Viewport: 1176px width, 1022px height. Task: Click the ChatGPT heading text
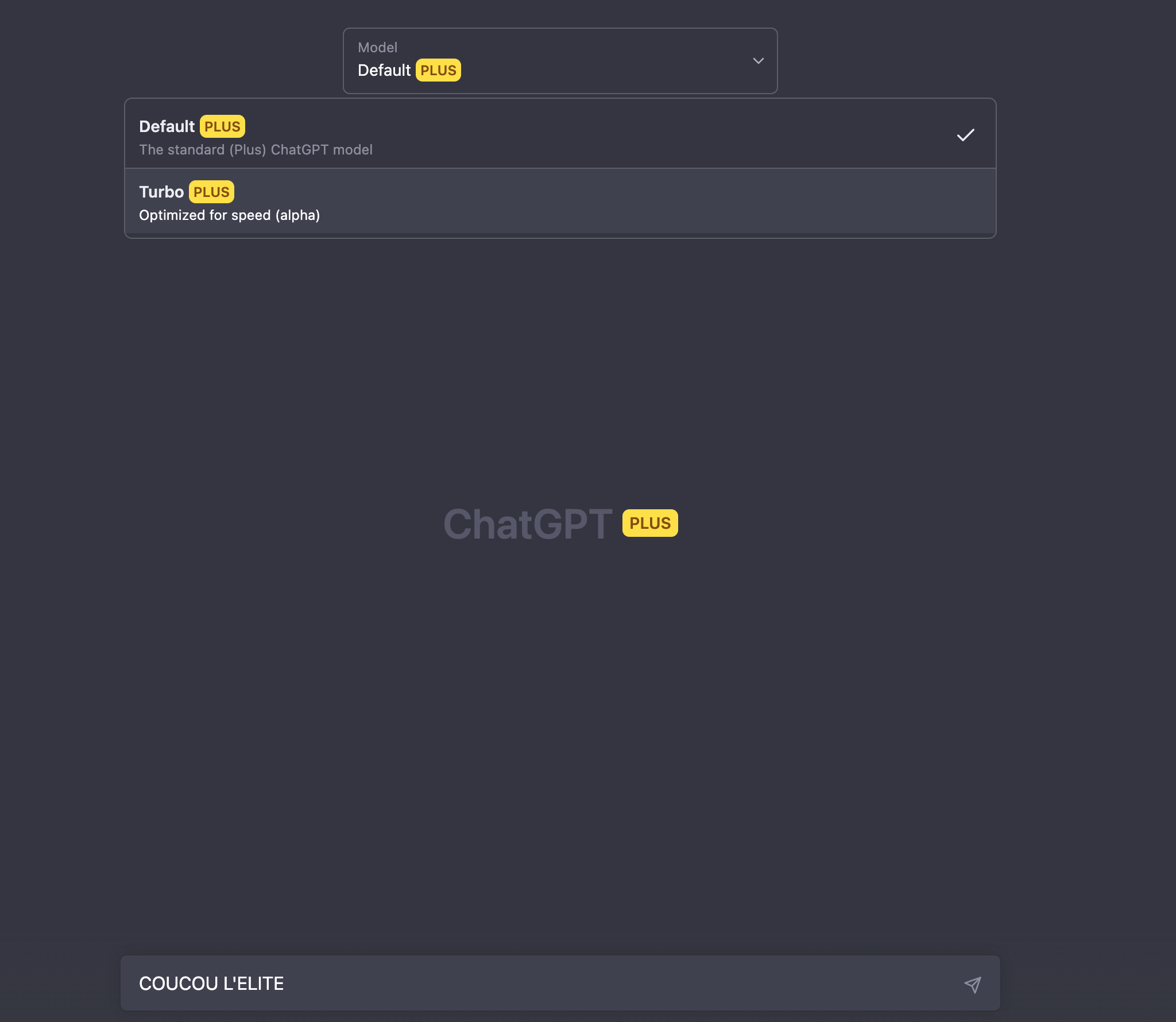[x=528, y=524]
